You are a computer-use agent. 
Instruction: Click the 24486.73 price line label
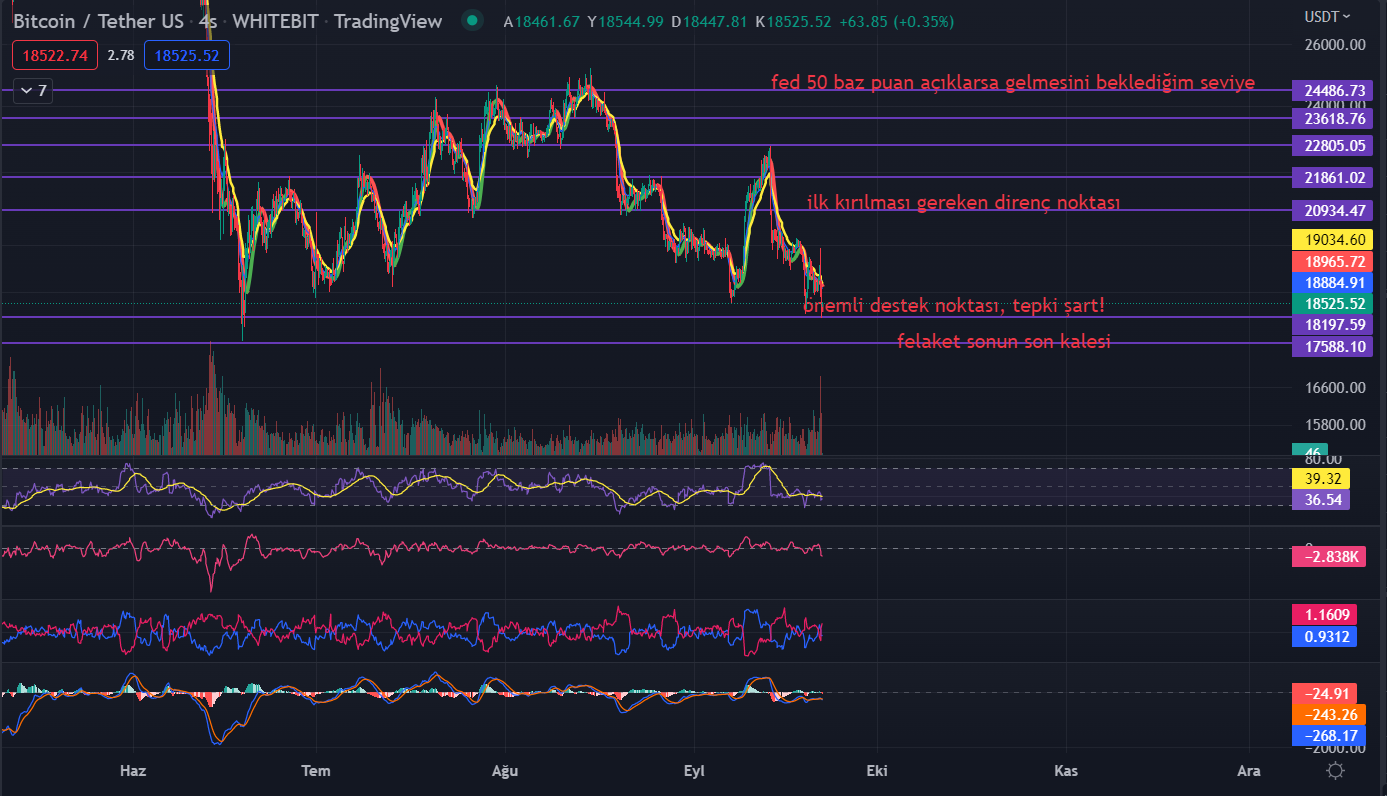pyautogui.click(x=1333, y=90)
